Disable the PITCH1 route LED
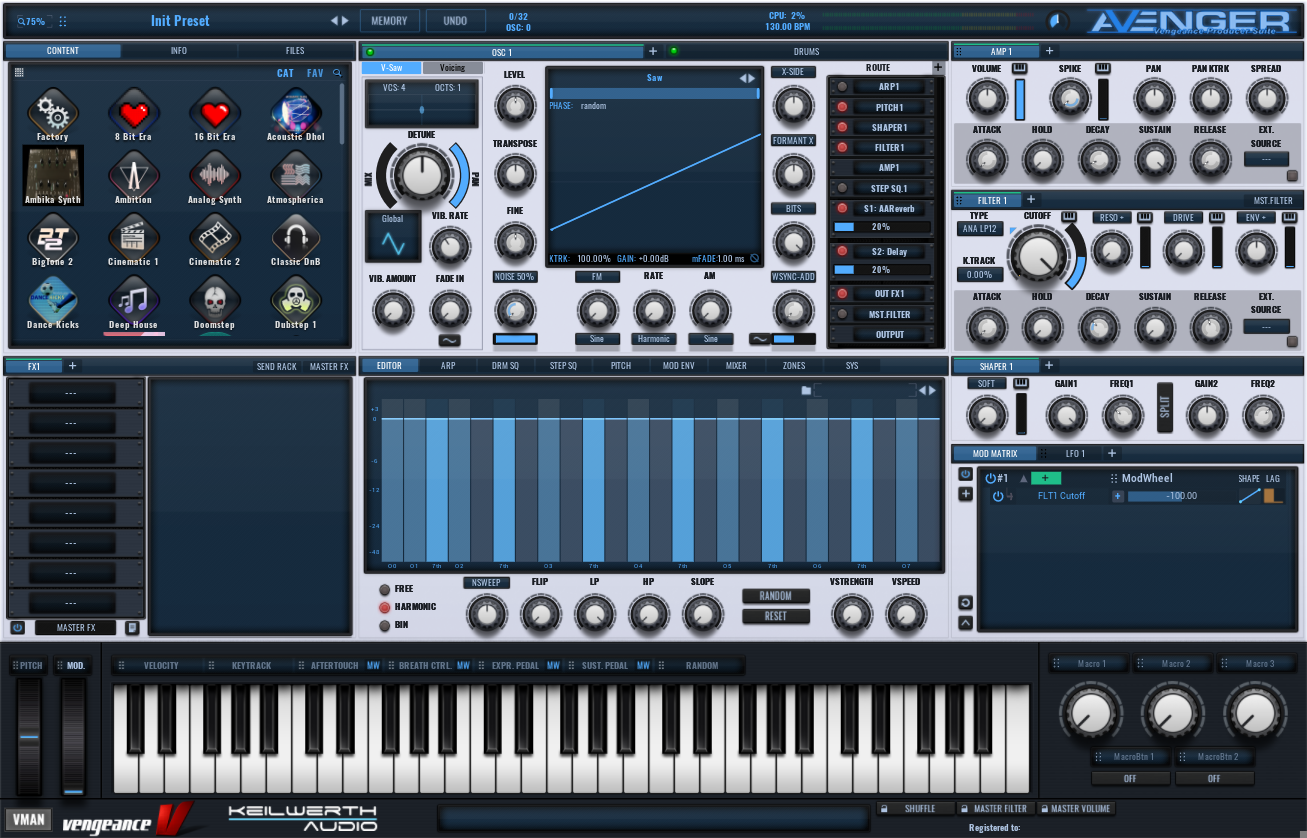This screenshot has width=1307, height=838. (842, 107)
